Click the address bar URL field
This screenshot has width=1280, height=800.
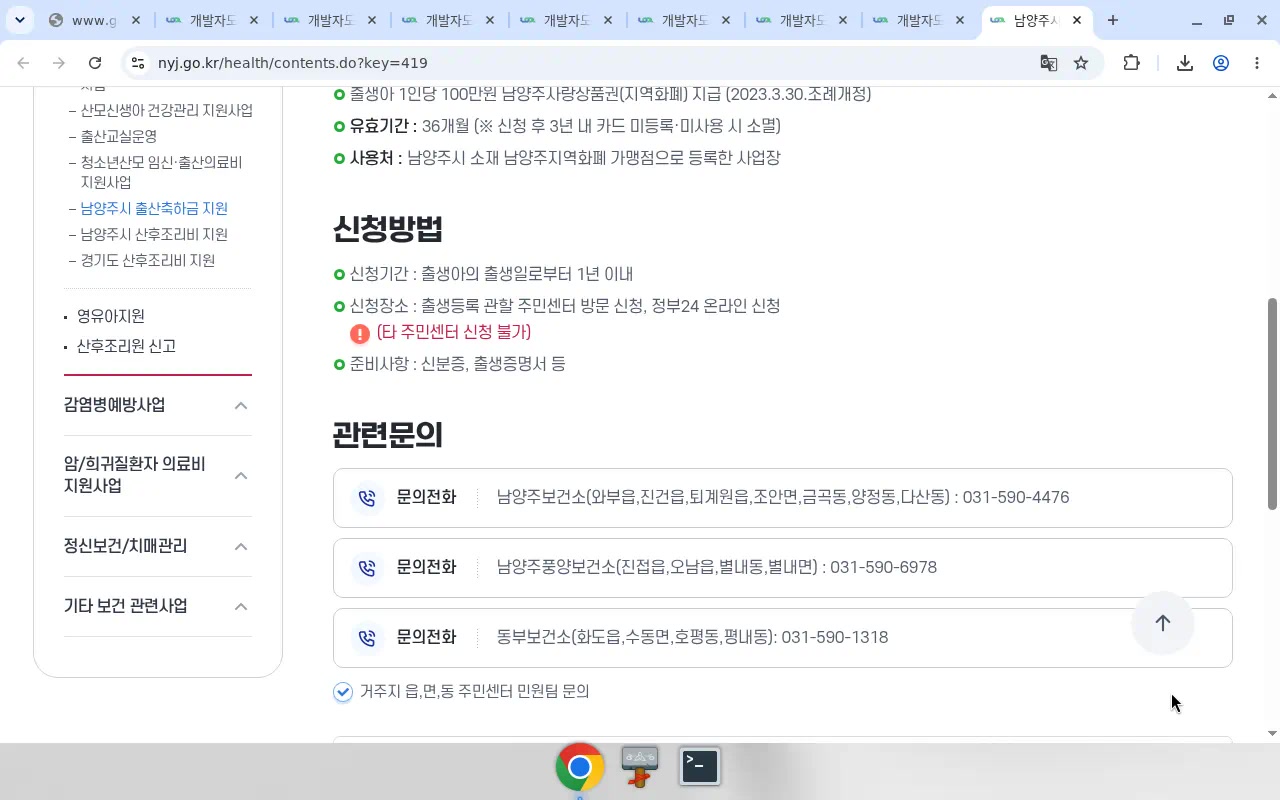pos(590,63)
